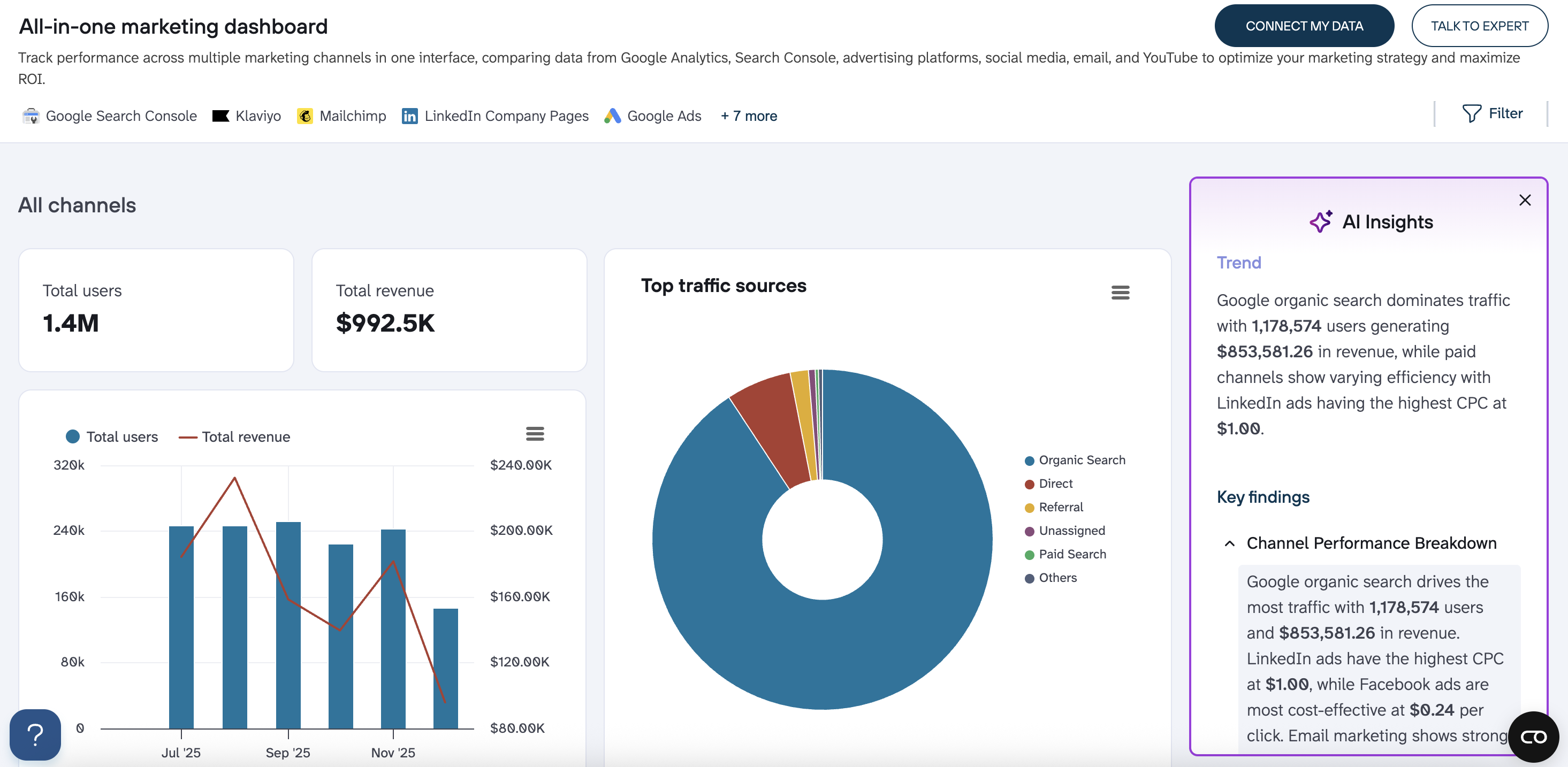Open the Mailchimp integration icon
The image size is (1568, 767).
[306, 116]
